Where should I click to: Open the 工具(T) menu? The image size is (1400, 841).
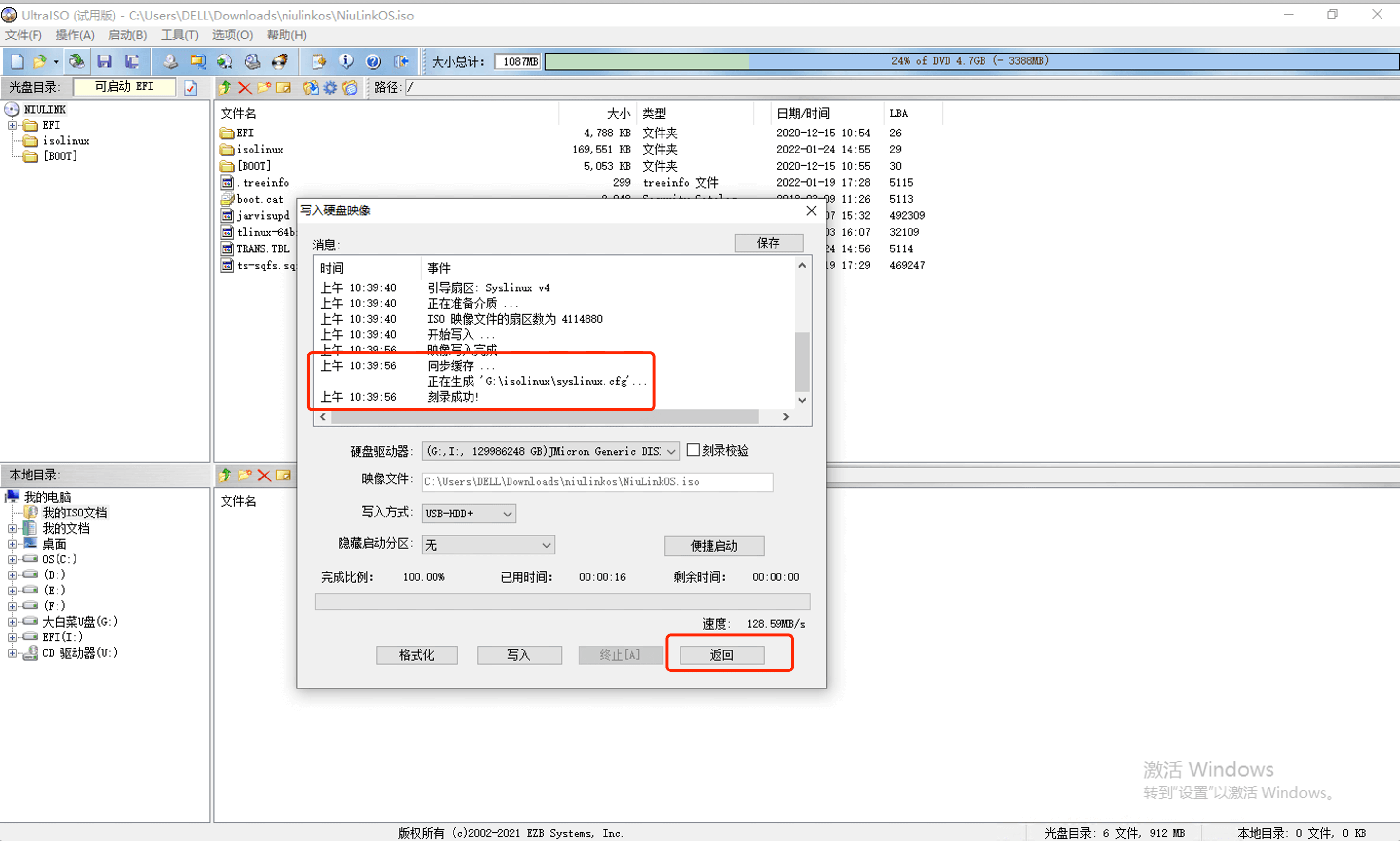coord(179,35)
